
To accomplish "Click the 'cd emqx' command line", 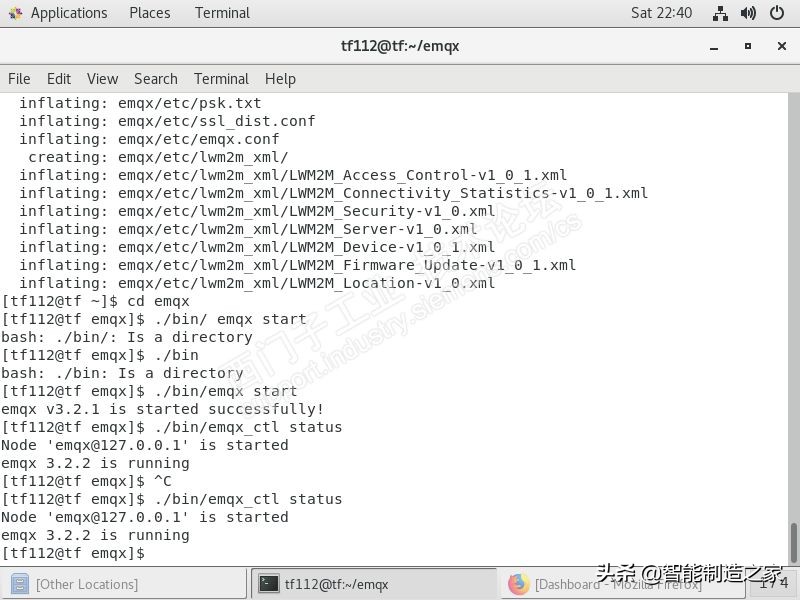I will [95, 301].
